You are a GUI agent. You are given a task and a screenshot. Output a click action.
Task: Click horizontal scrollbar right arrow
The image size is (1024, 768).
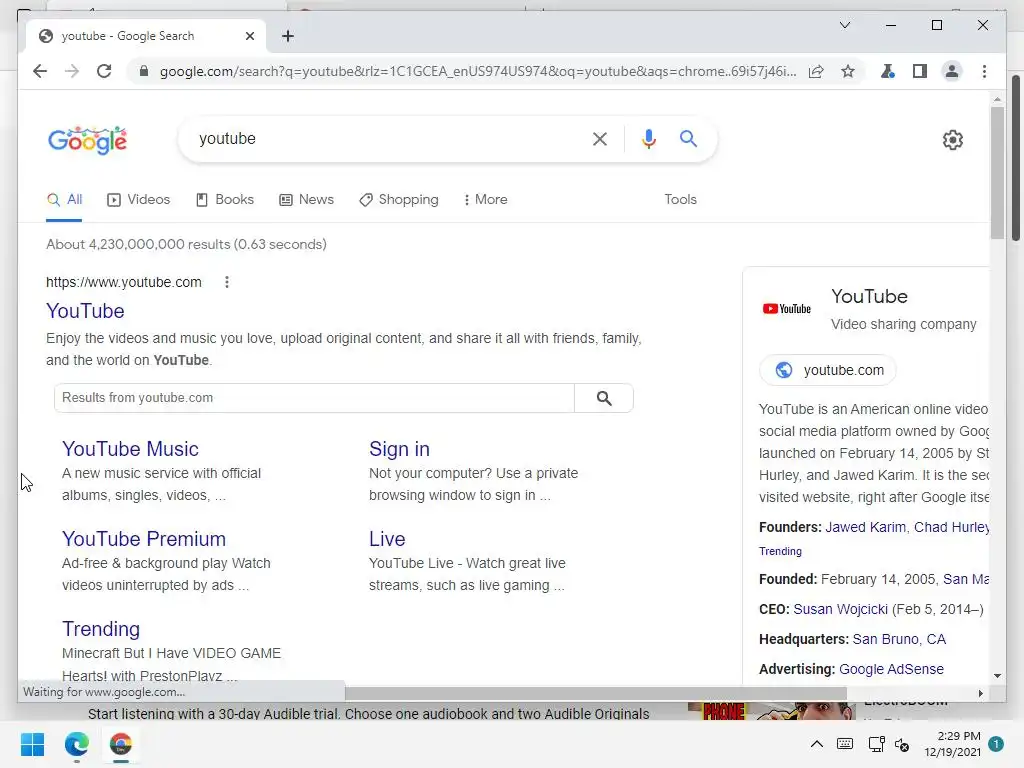click(x=980, y=693)
